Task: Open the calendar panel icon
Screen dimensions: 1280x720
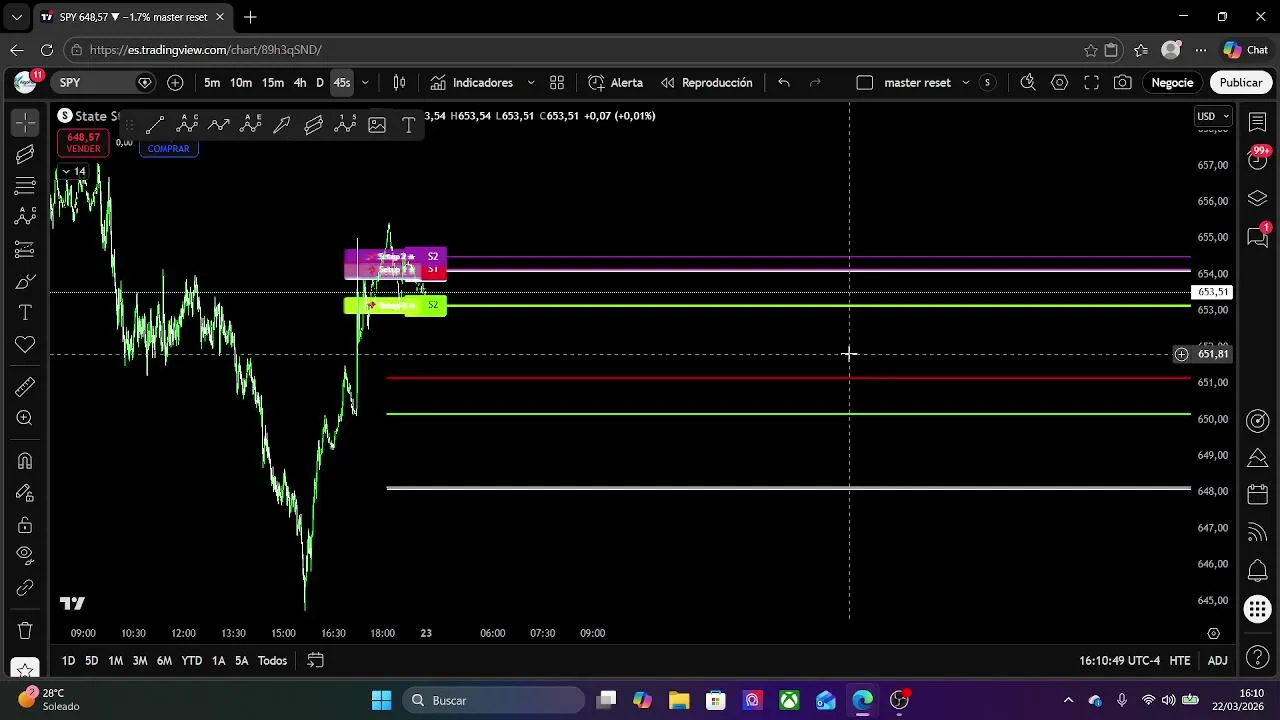Action: [x=1258, y=495]
